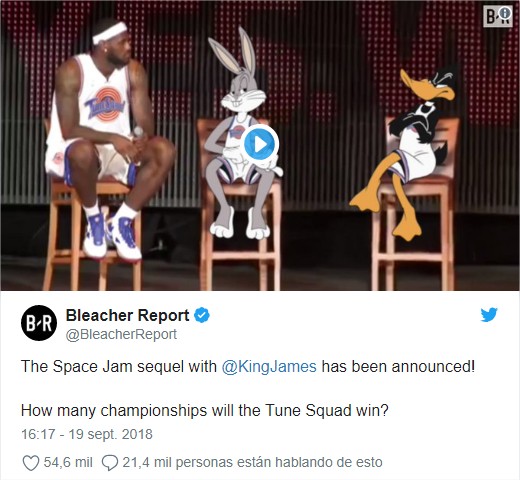
Task: Play the Space Jam video
Action: [259, 144]
